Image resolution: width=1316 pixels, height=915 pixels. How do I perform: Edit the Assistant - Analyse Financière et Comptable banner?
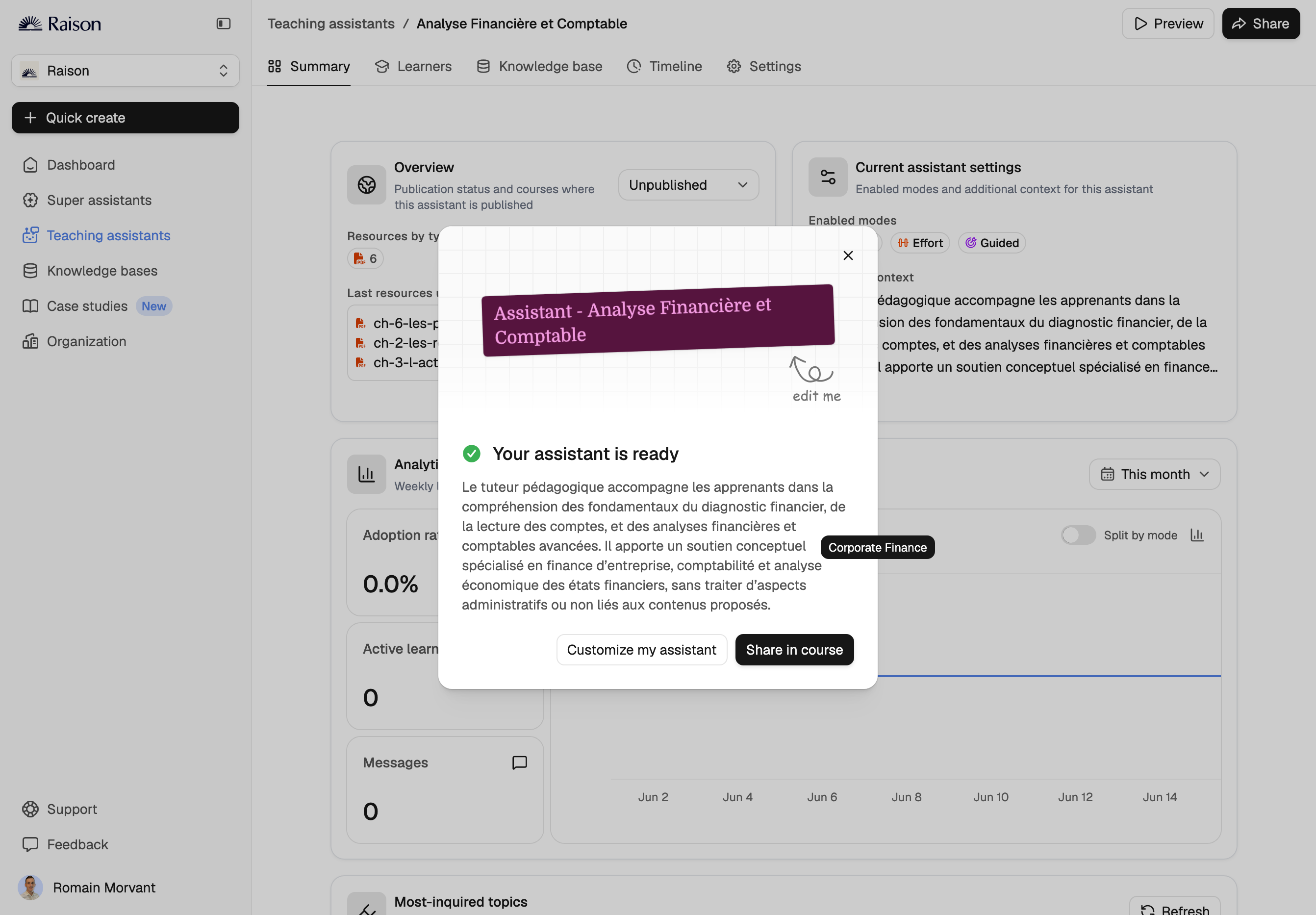click(x=658, y=321)
